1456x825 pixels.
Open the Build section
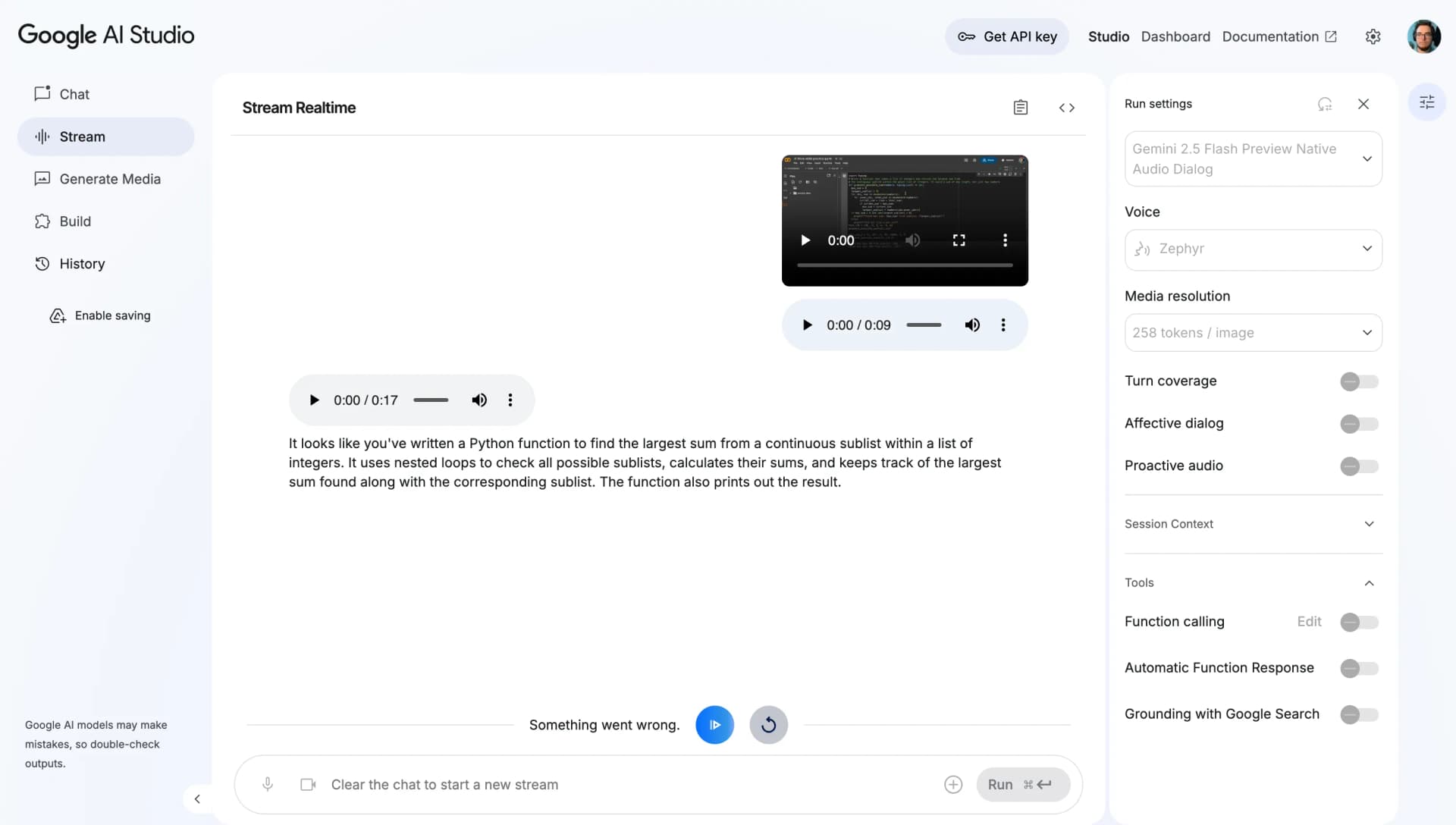74,221
